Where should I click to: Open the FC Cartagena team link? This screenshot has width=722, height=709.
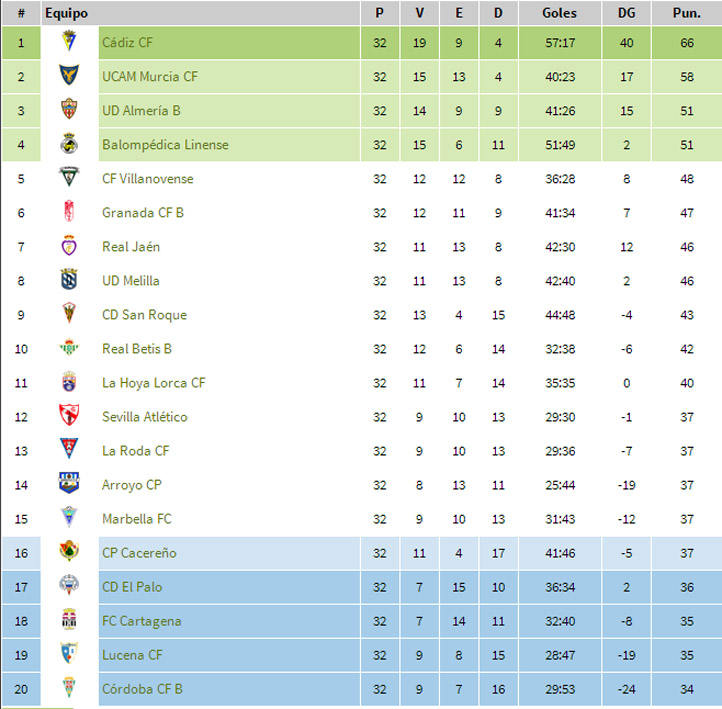pyautogui.click(x=142, y=621)
